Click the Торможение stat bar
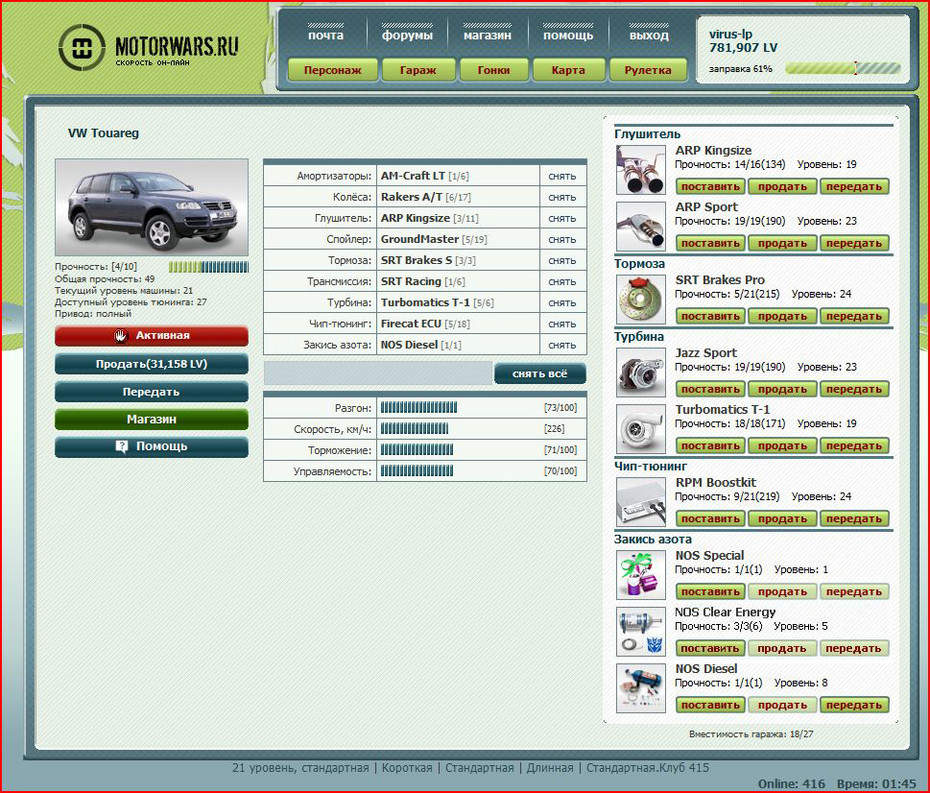The width and height of the screenshot is (930, 793). coord(417,450)
